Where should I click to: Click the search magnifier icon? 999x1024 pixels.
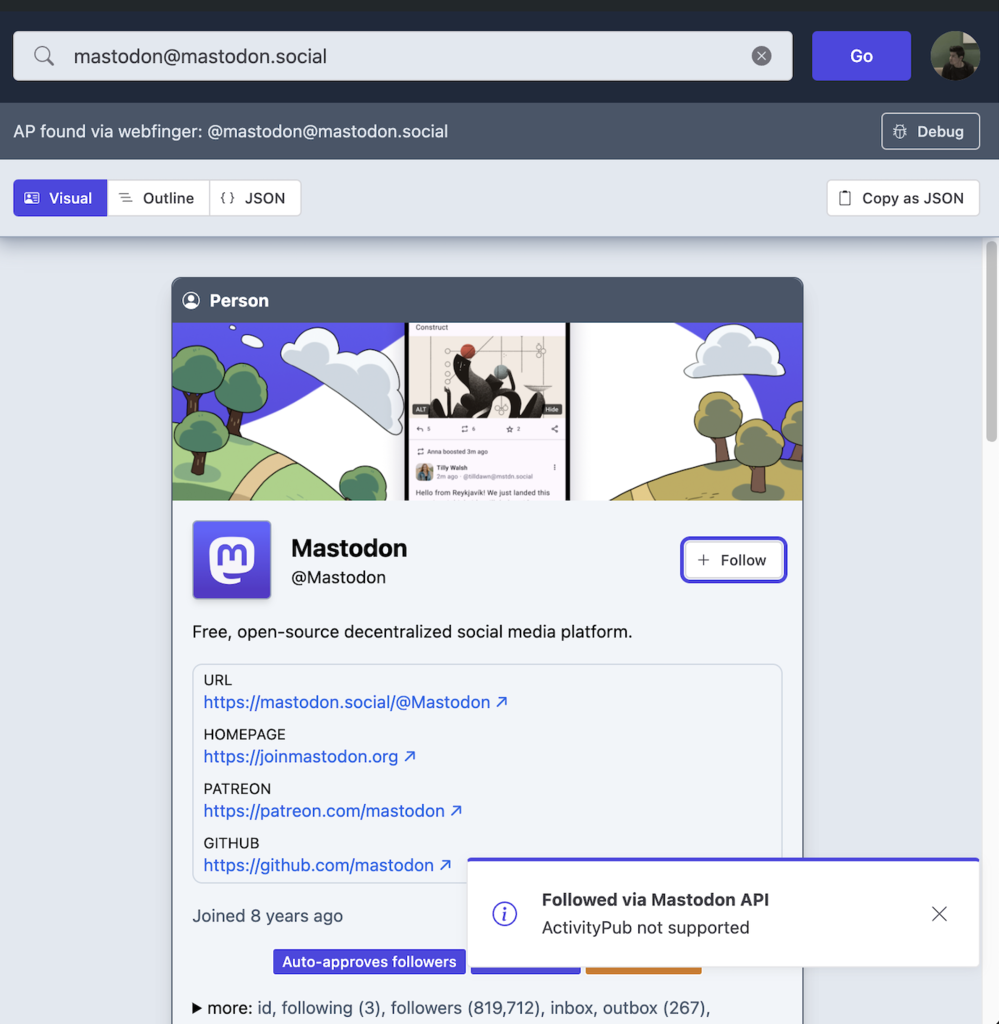pos(44,56)
